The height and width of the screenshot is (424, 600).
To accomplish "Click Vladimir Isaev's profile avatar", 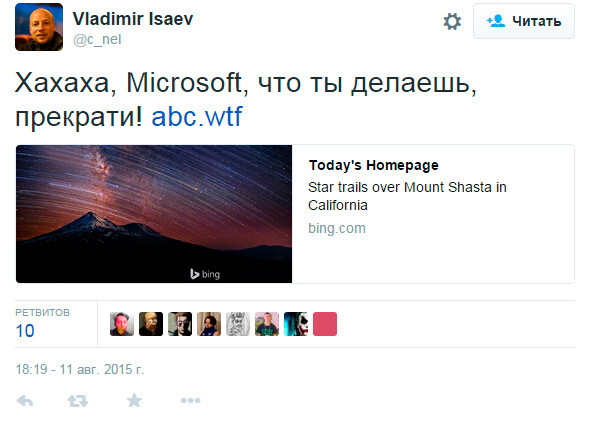I will tap(40, 27).
